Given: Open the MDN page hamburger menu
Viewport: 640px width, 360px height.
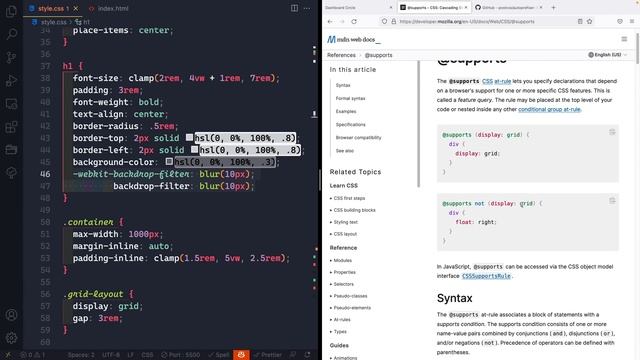Looking at the screenshot, I should [624, 39].
